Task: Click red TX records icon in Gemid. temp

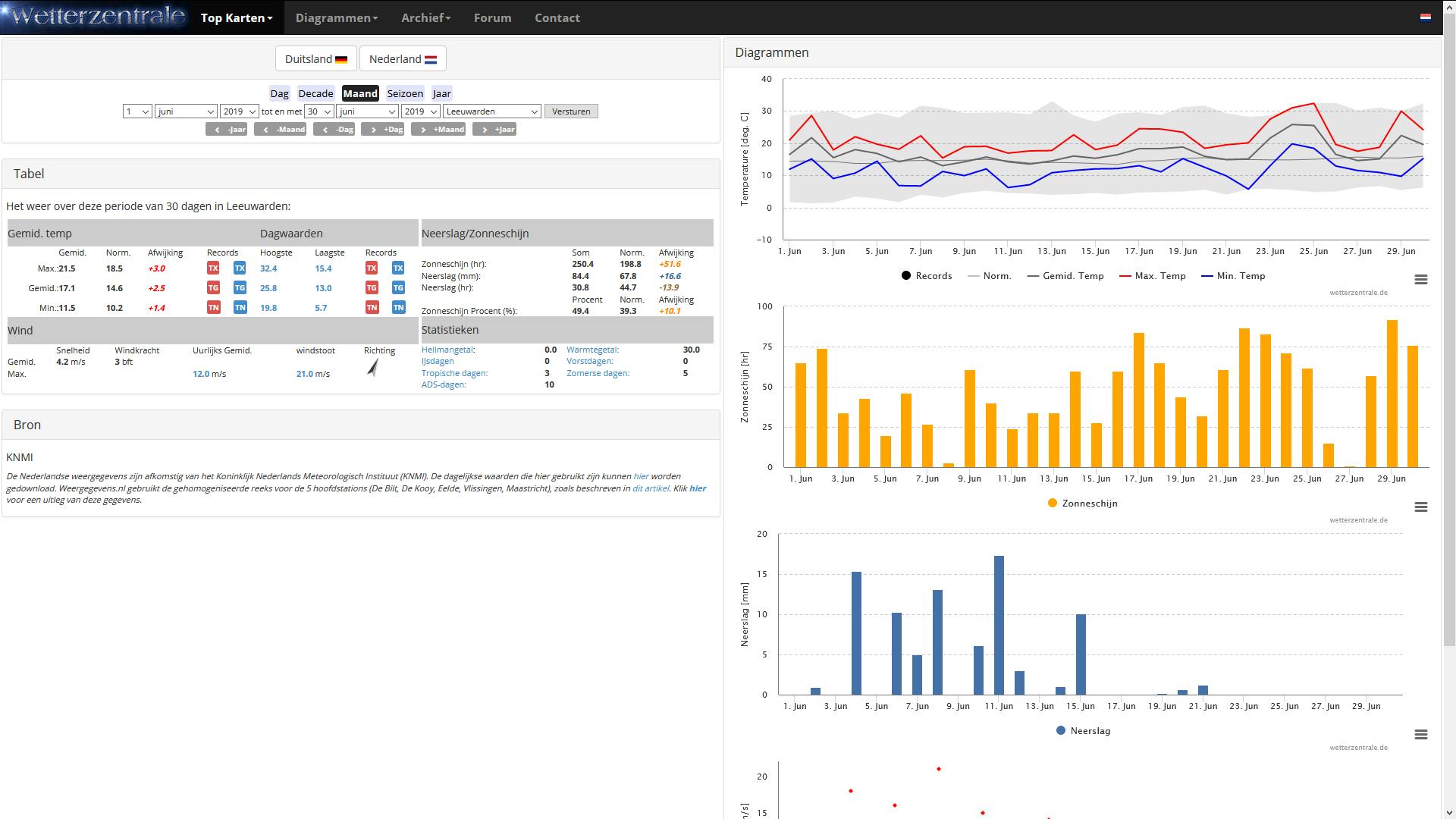Action: click(213, 268)
